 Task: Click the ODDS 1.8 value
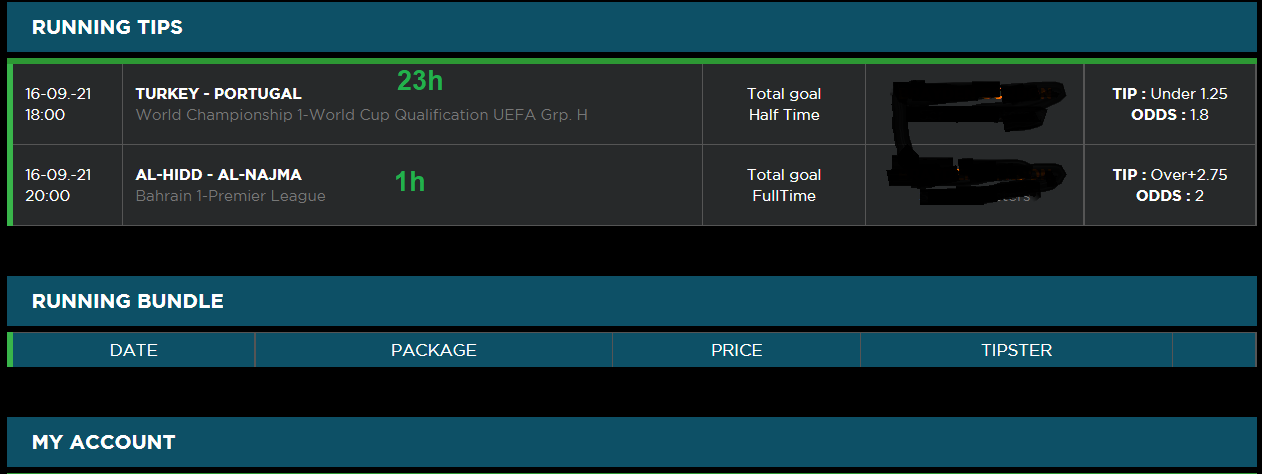pos(1170,115)
